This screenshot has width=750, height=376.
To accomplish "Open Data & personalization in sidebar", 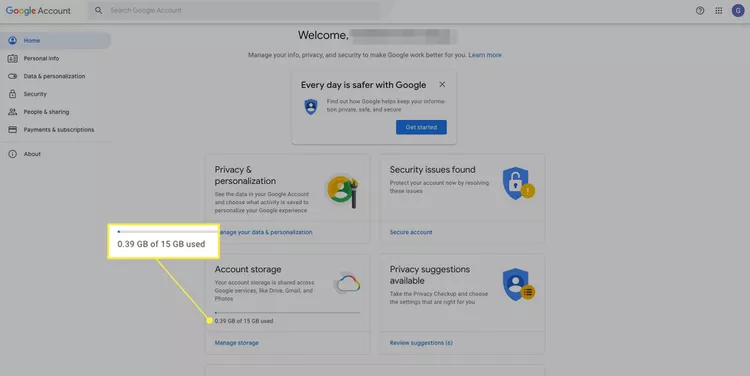I will [55, 76].
